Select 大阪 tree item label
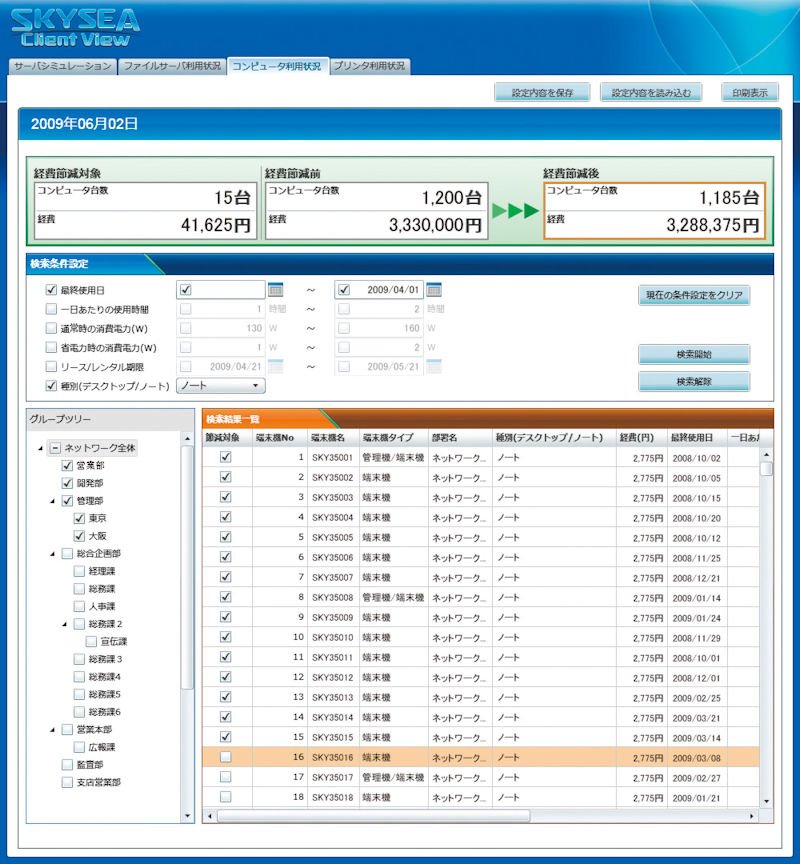The image size is (800, 864). tap(98, 536)
